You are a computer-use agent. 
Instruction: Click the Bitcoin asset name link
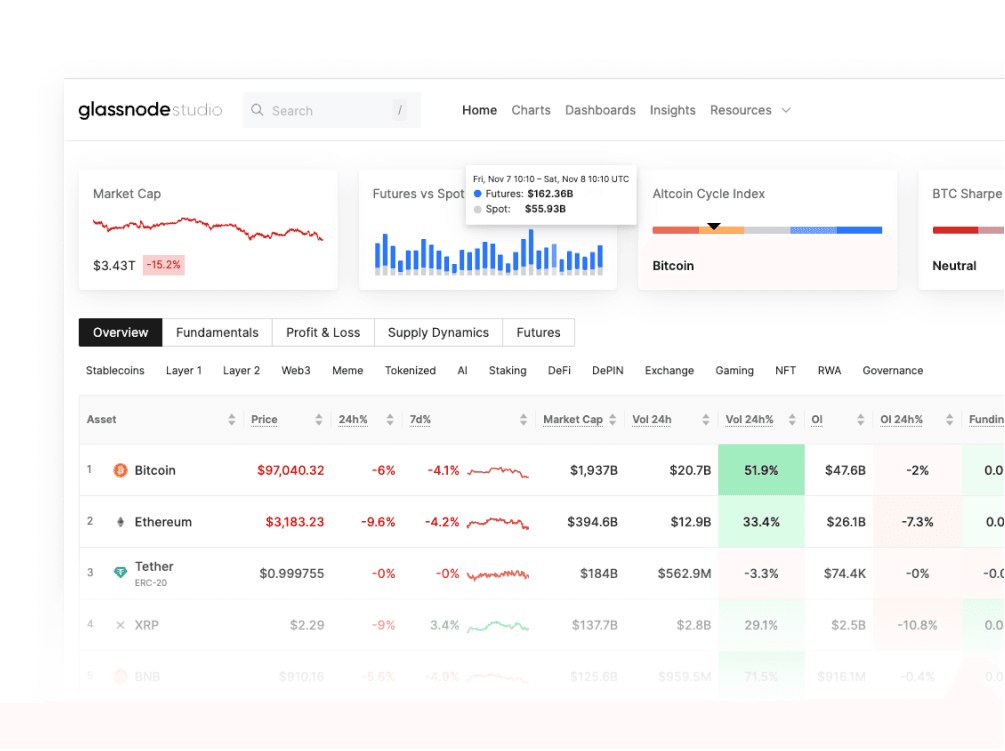(x=156, y=469)
